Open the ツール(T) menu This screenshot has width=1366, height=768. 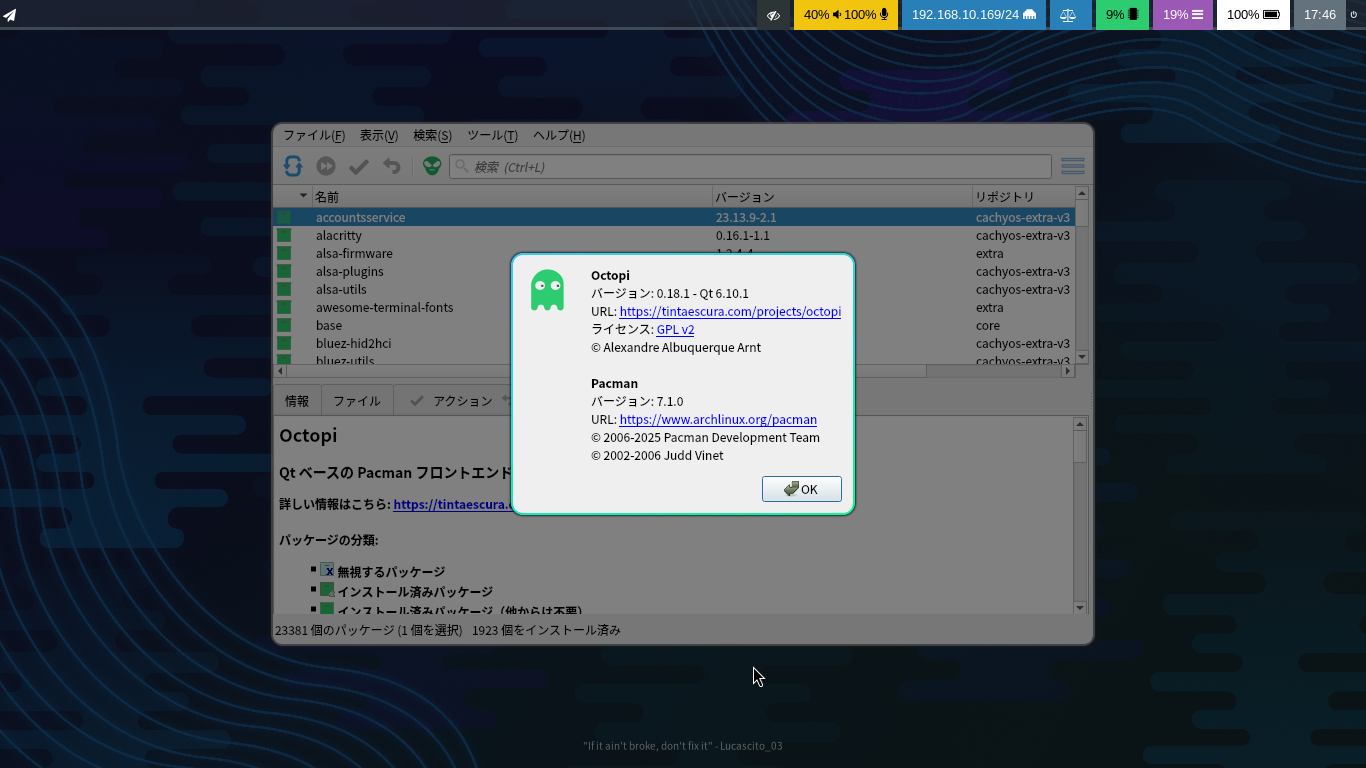492,135
